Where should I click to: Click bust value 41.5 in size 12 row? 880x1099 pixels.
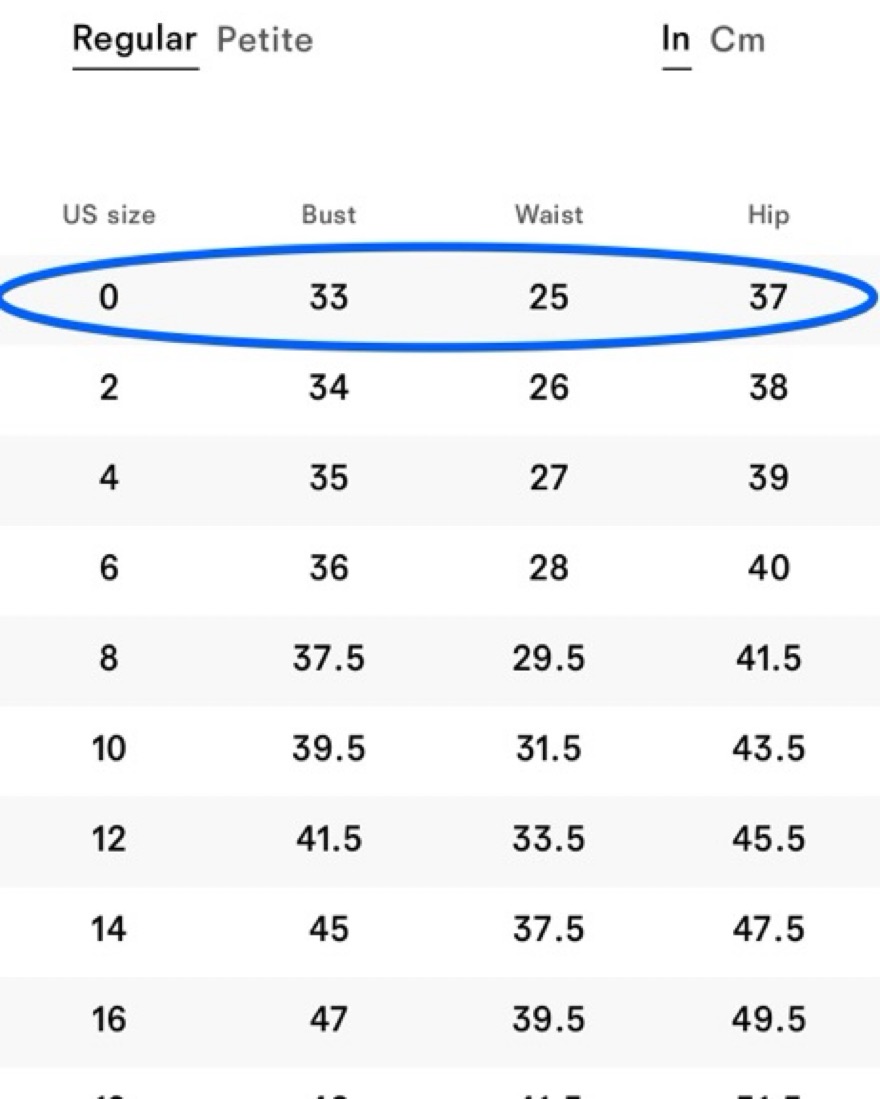coord(328,838)
